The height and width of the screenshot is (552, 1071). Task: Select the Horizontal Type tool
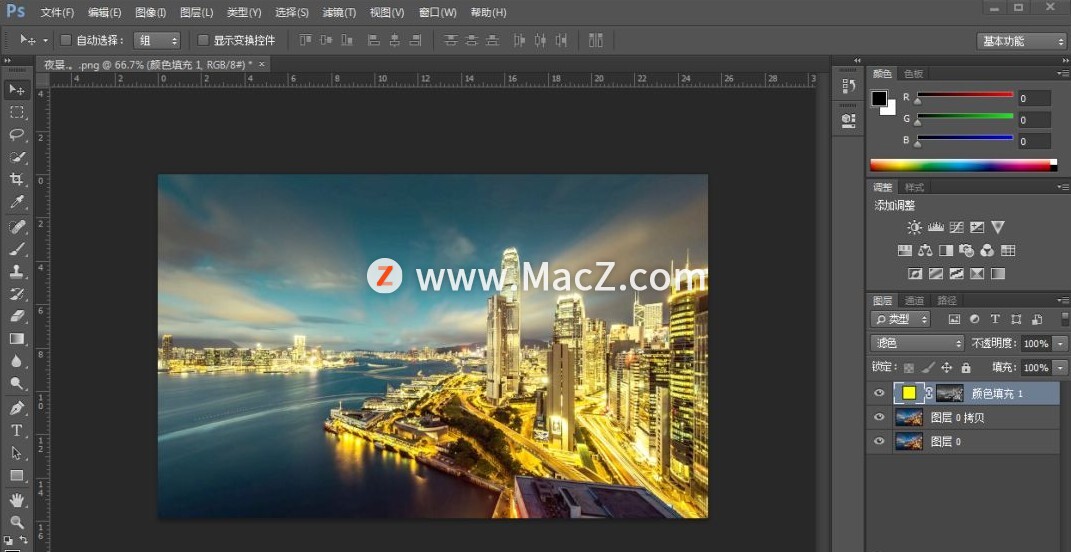click(17, 430)
